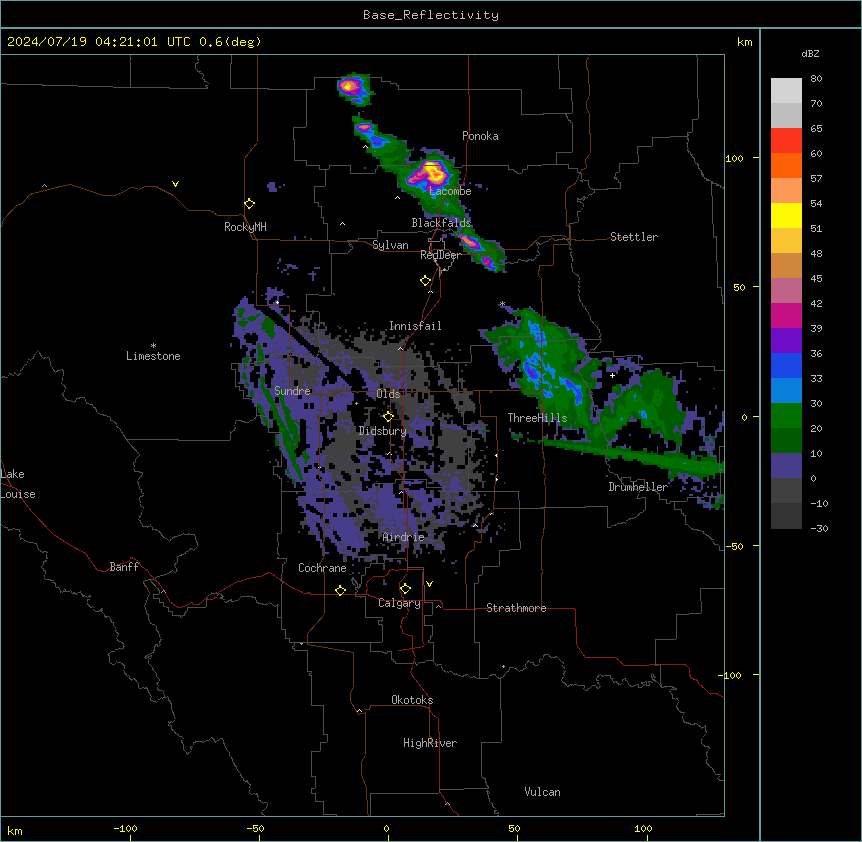Click the Vulcan city label
Viewport: 862px width, 842px height.
pyautogui.click(x=542, y=792)
